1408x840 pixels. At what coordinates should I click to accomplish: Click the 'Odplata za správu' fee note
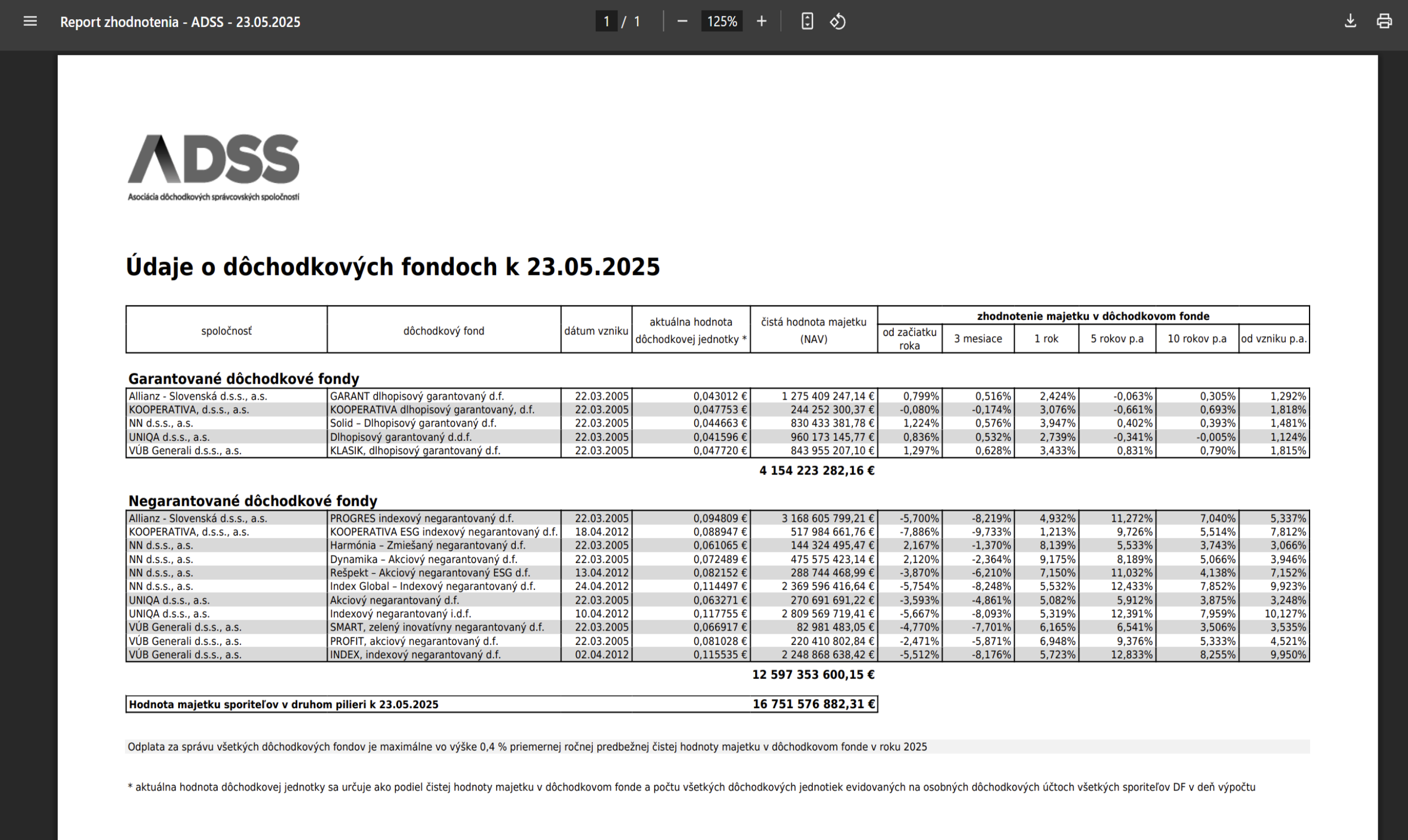[x=527, y=747]
